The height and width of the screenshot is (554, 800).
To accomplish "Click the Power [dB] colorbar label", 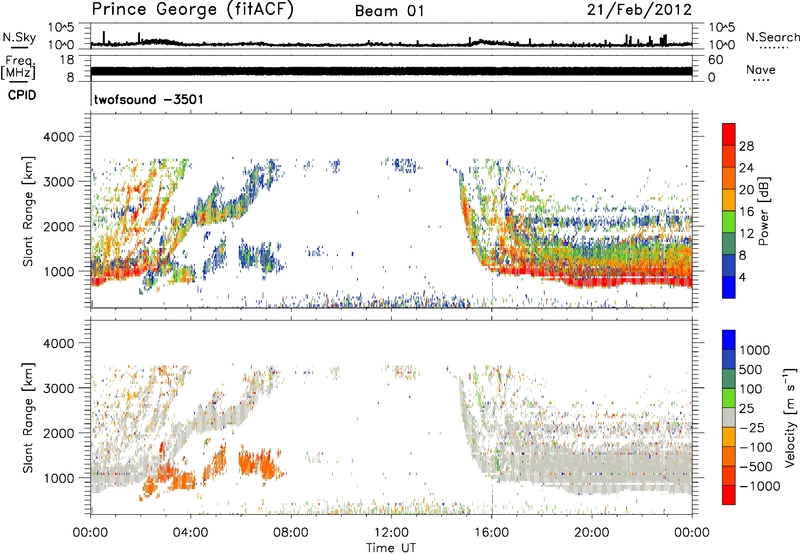I will [763, 211].
